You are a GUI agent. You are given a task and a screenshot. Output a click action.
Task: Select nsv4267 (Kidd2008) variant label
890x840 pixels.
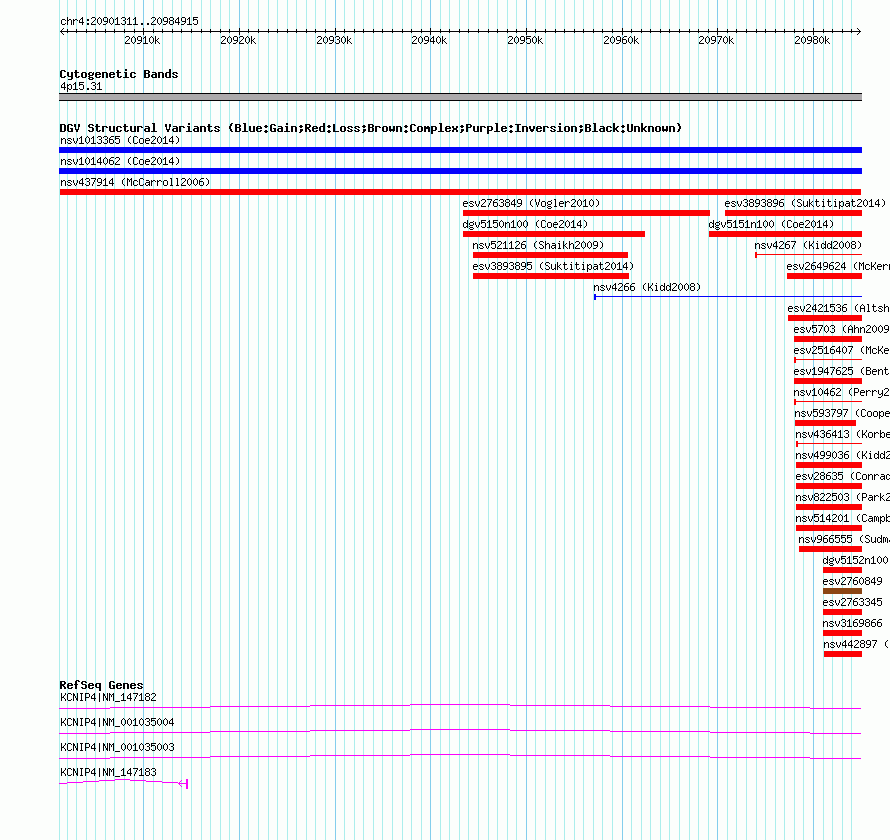[808, 245]
